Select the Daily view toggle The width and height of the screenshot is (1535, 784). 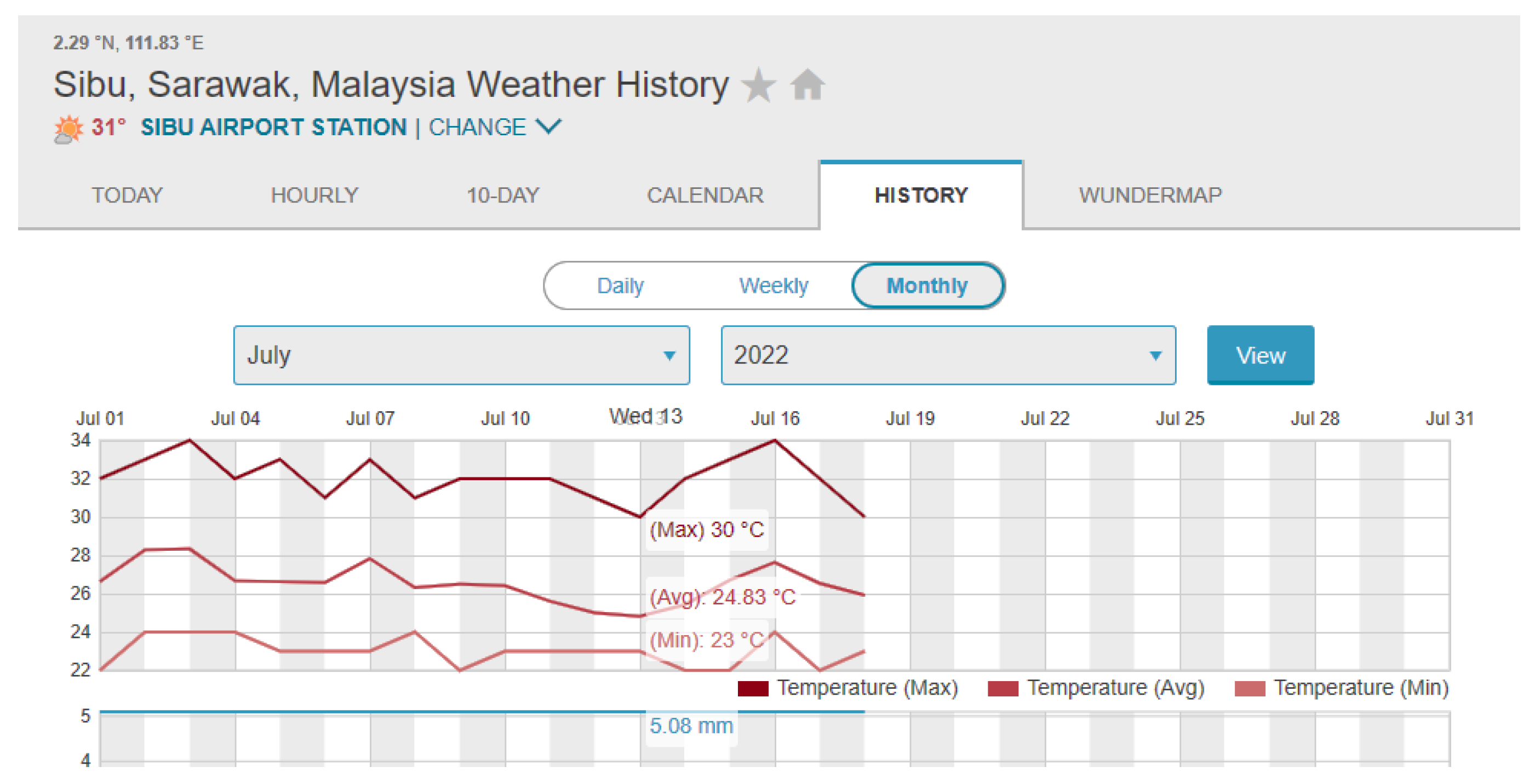pos(620,286)
